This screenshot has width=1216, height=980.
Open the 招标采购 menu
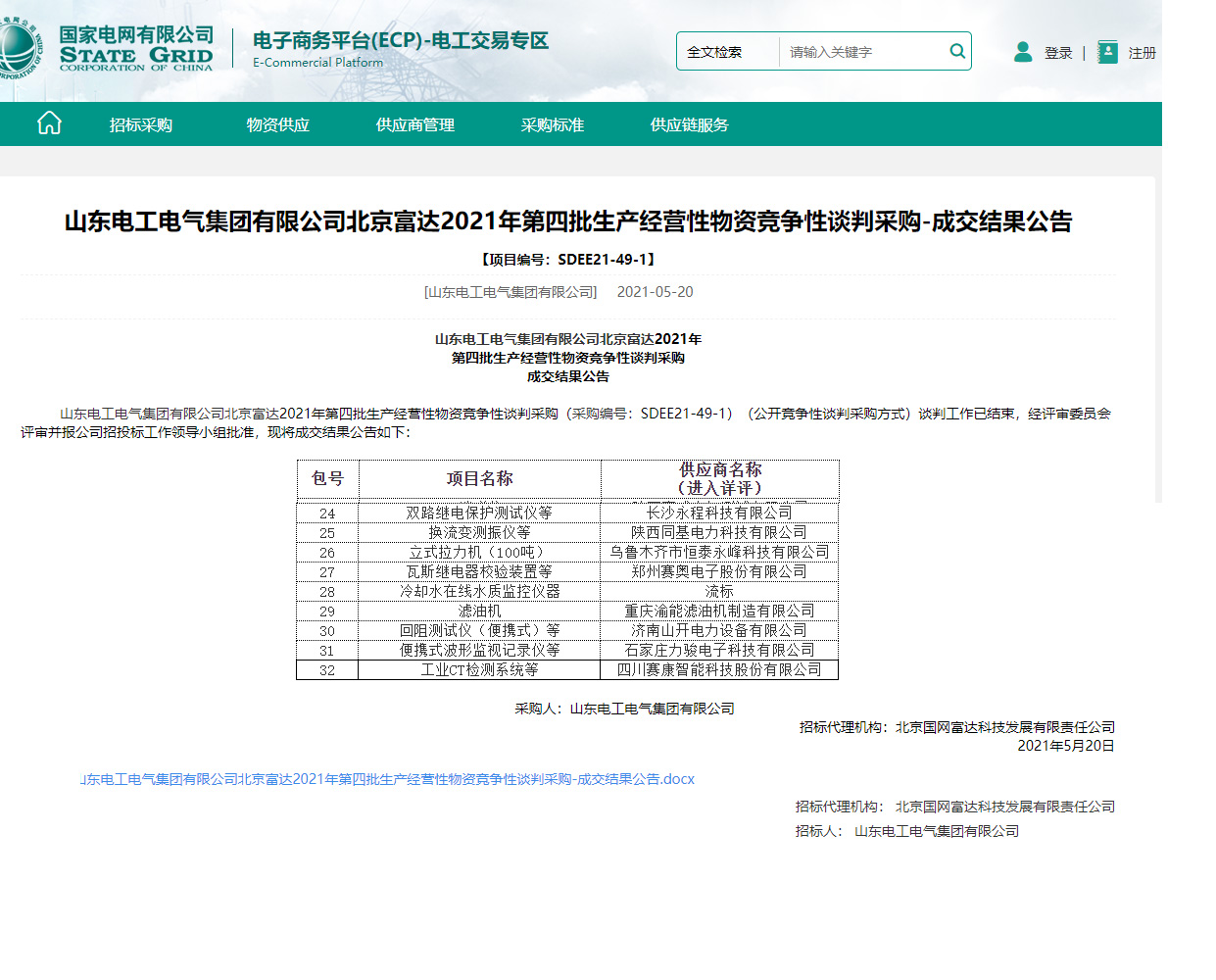[143, 123]
